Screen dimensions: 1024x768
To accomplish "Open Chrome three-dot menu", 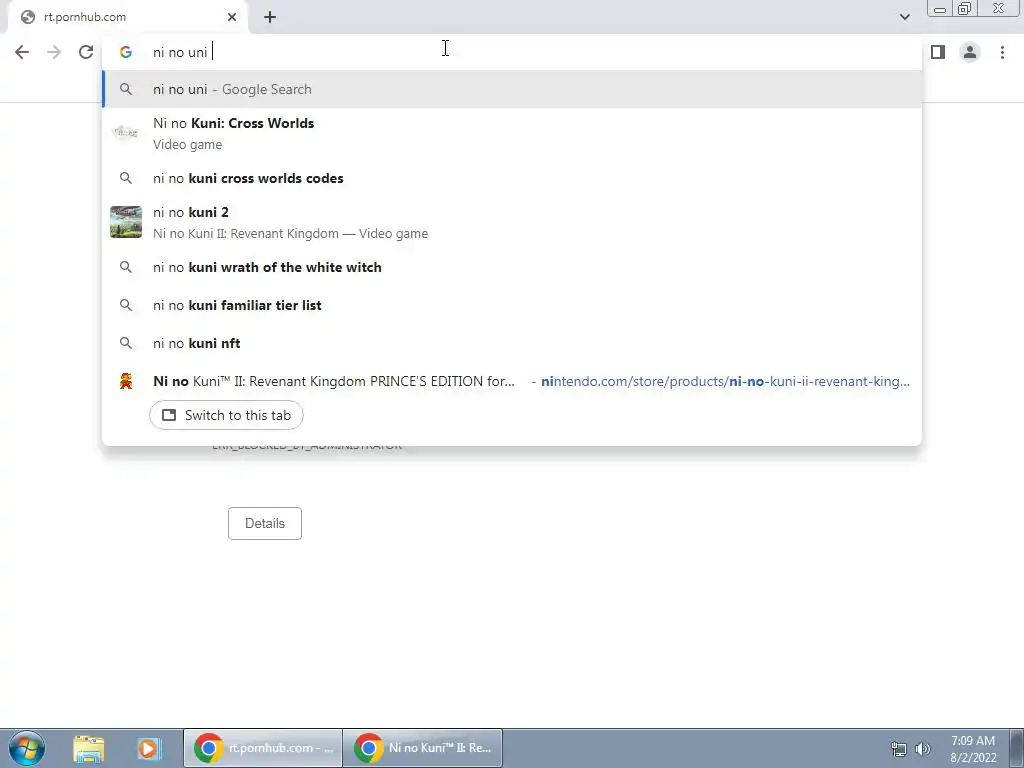I will point(1002,52).
